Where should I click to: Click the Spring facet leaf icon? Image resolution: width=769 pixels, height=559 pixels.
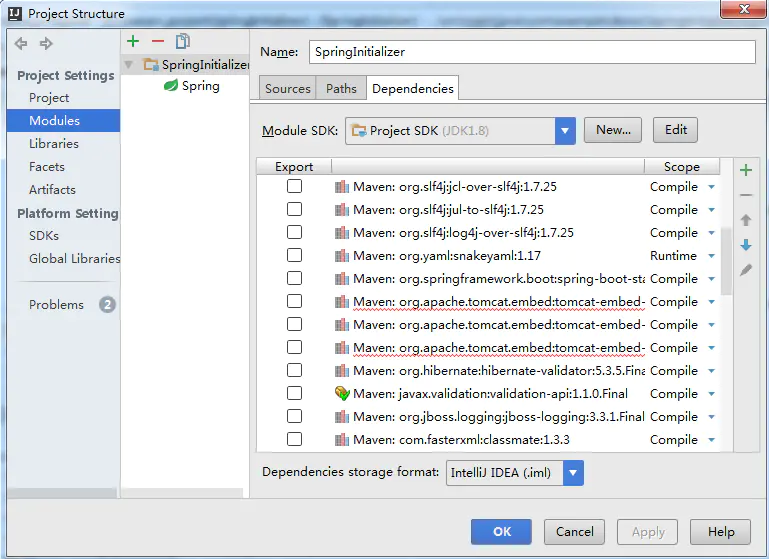click(171, 86)
